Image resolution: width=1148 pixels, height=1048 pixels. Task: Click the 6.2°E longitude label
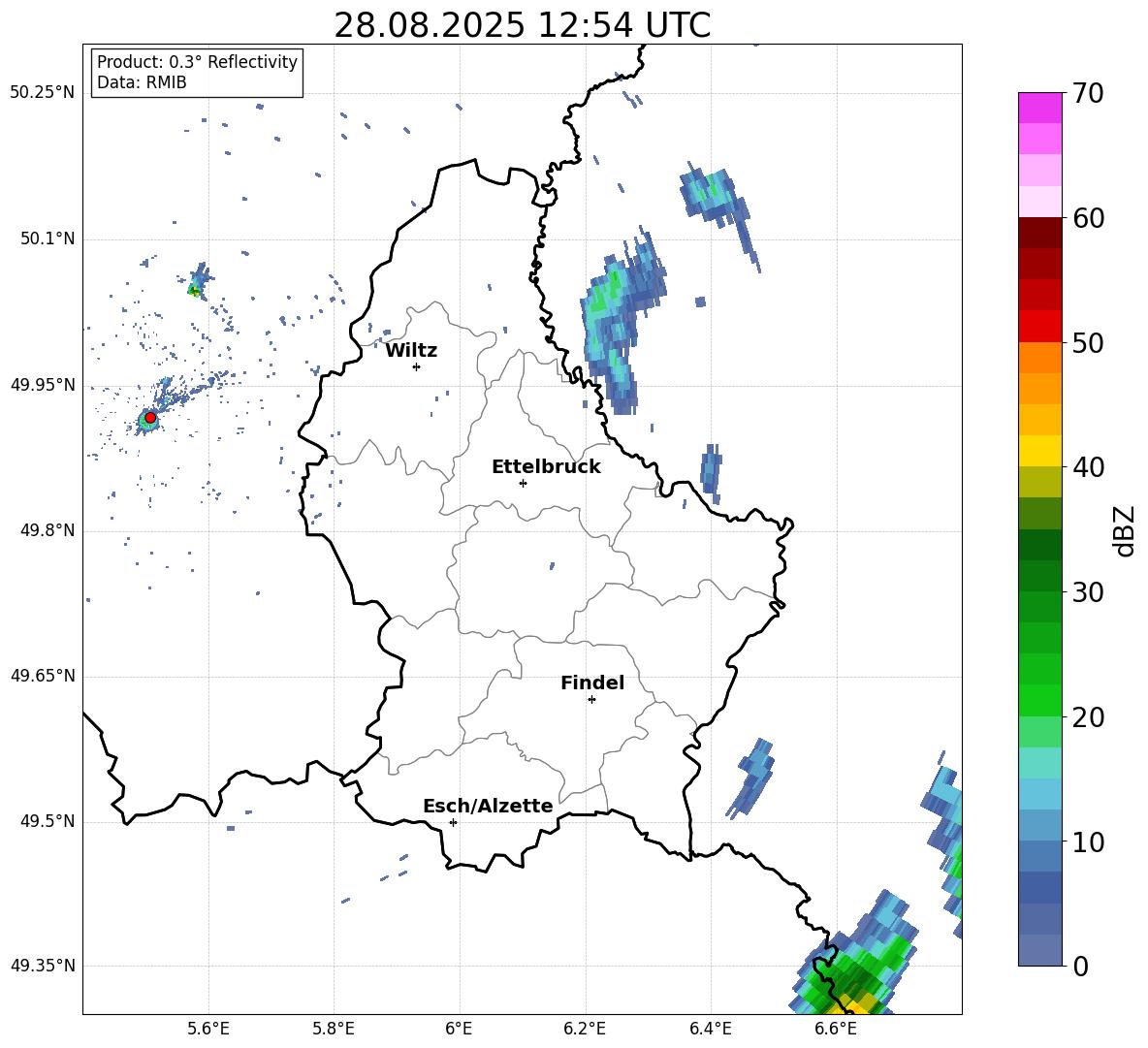pos(585,1029)
